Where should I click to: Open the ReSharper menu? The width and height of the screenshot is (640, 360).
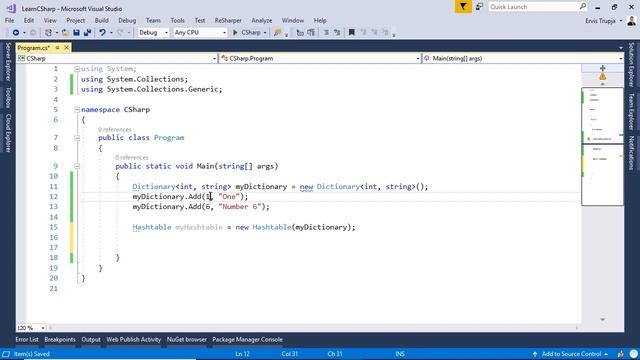click(x=228, y=20)
